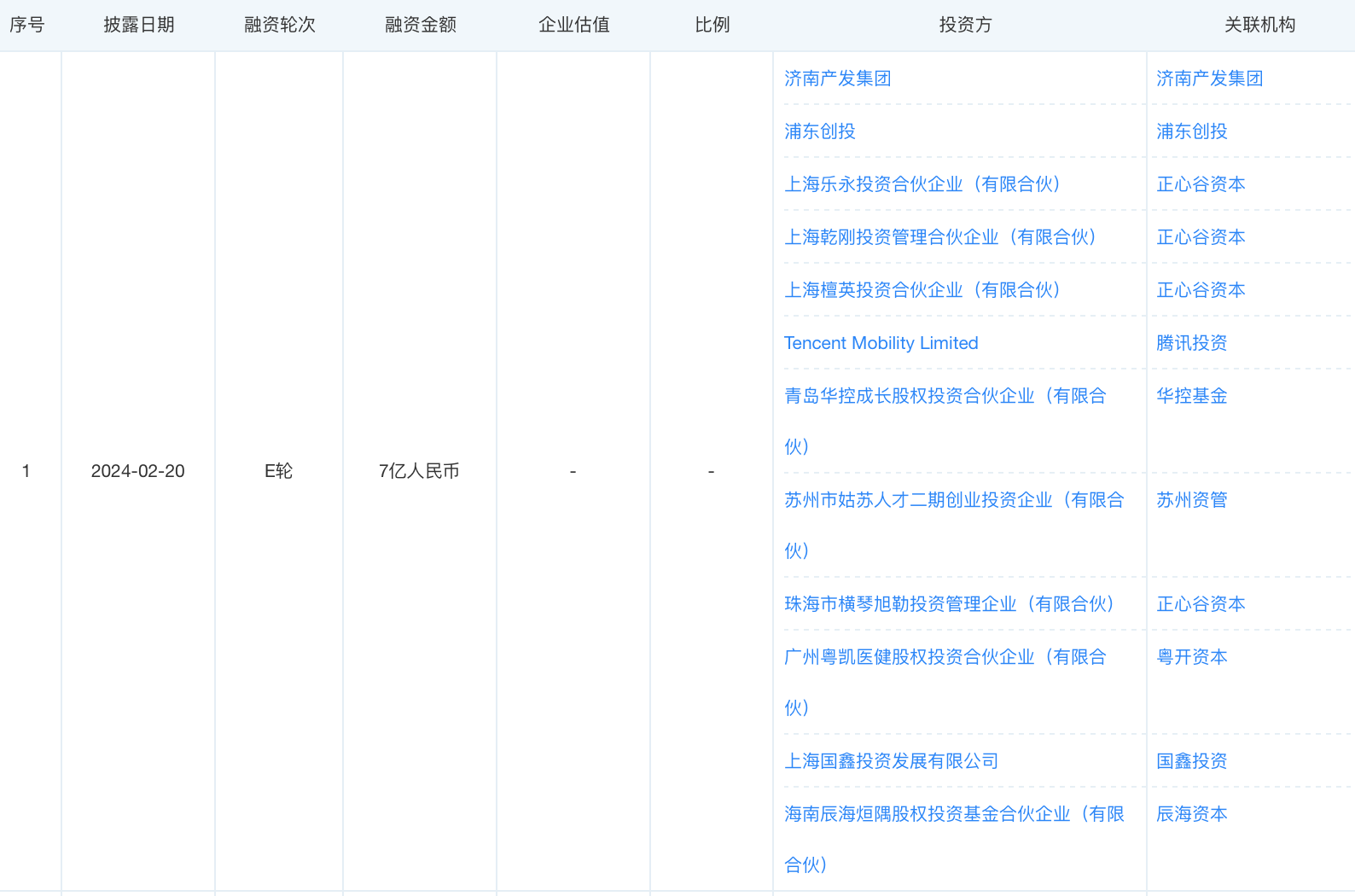The height and width of the screenshot is (896, 1355).
Task: Open 济南产发集团 link in 投资方 column
Action: 837,79
